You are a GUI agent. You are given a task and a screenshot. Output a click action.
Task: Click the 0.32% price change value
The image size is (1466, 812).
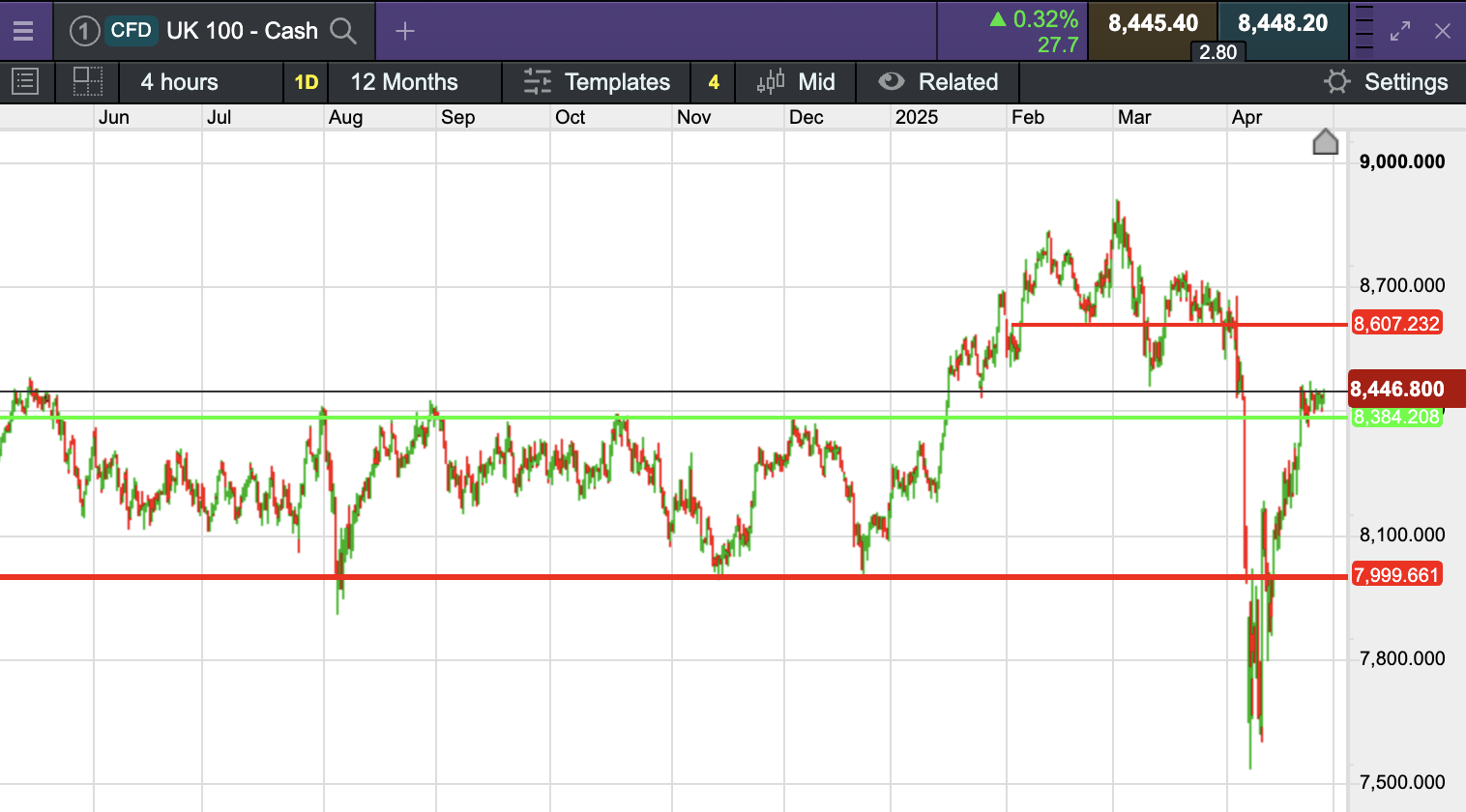[1045, 19]
